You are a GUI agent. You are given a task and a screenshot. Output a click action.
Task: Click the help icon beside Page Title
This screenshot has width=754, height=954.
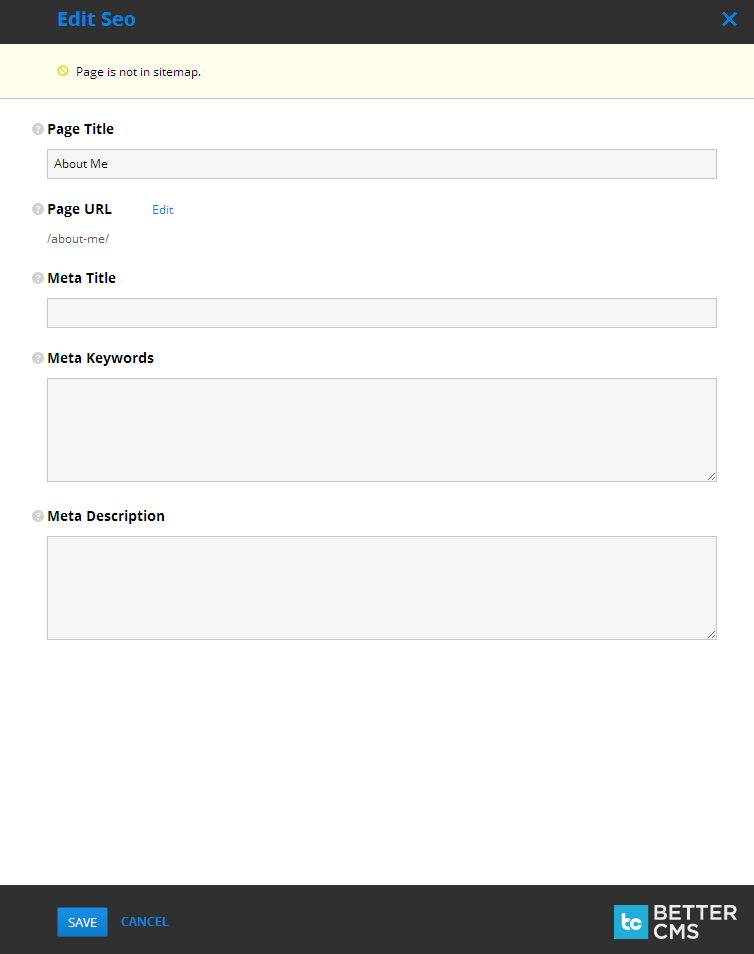pyautogui.click(x=38, y=129)
